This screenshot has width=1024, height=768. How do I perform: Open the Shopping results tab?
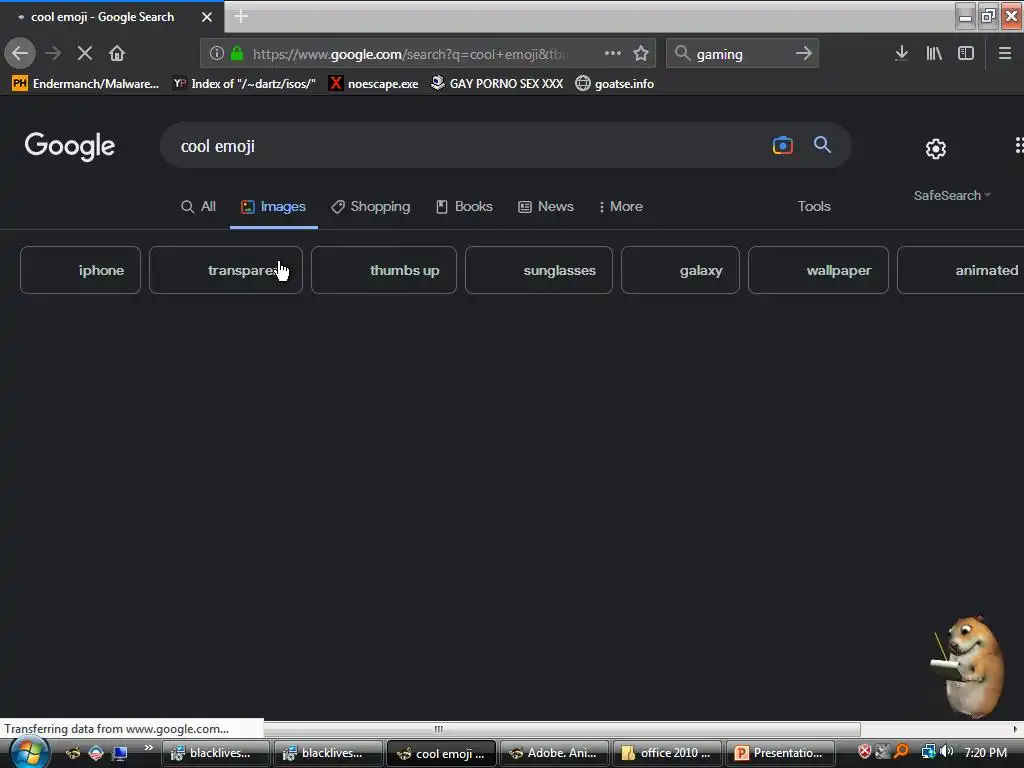(x=371, y=206)
